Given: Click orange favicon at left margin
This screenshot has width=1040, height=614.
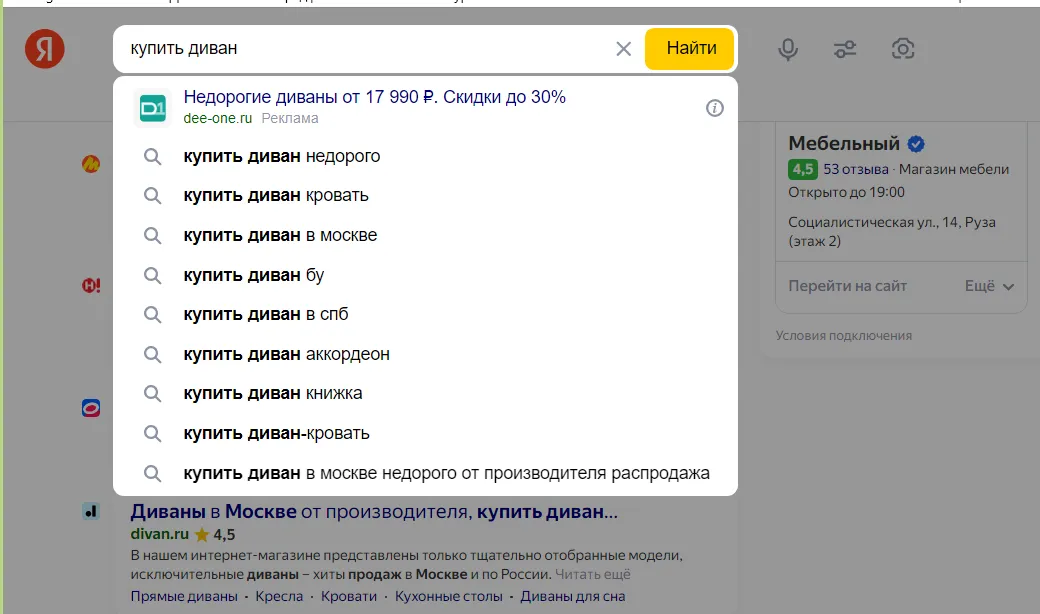Looking at the screenshot, I should [91, 163].
